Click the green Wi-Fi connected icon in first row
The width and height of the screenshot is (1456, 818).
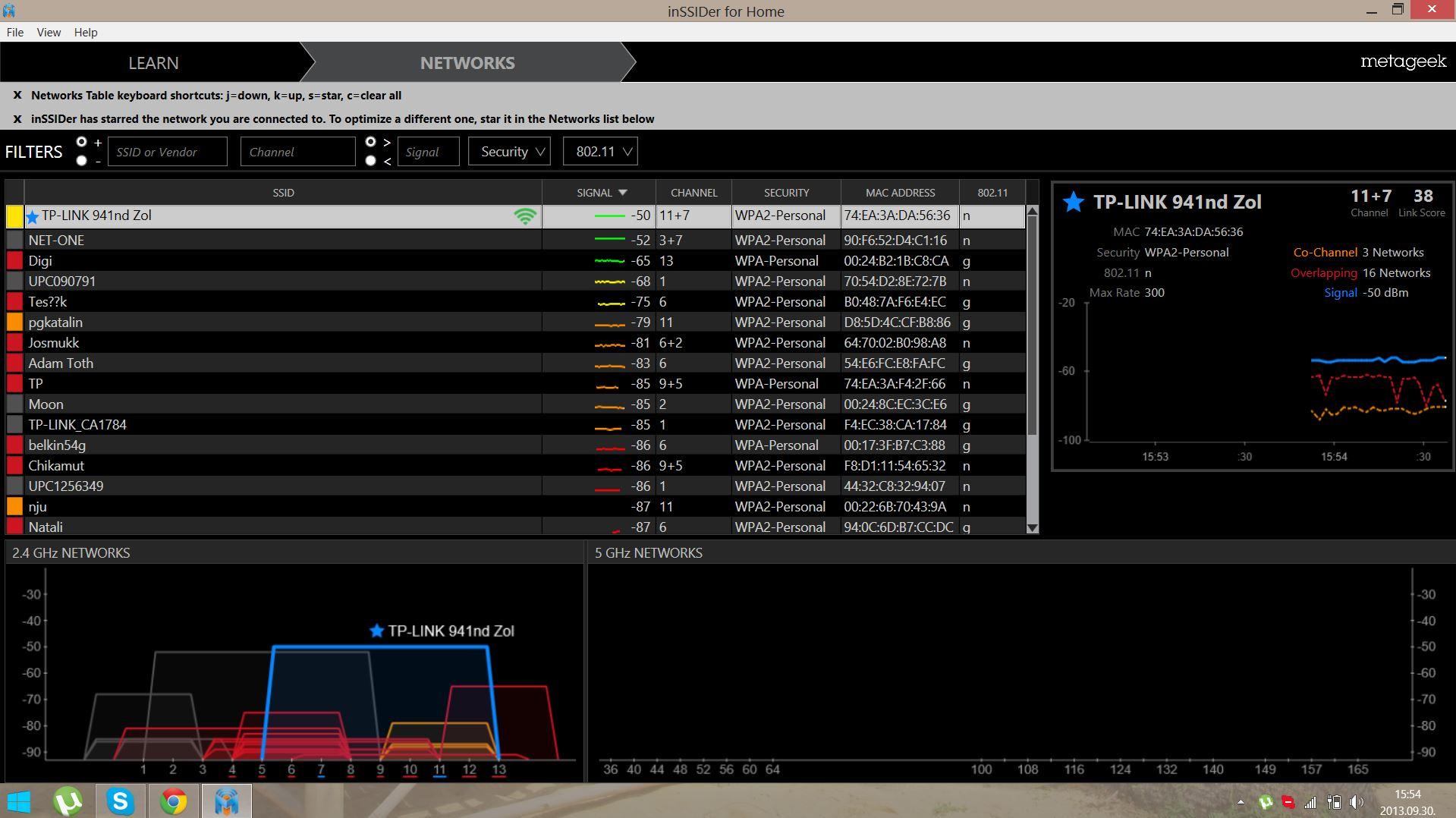point(525,216)
